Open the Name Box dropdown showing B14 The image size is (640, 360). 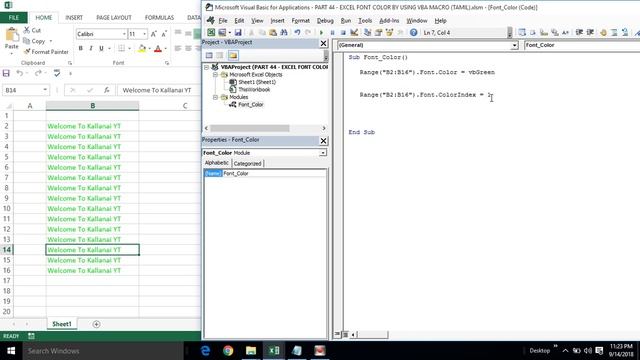coord(45,90)
